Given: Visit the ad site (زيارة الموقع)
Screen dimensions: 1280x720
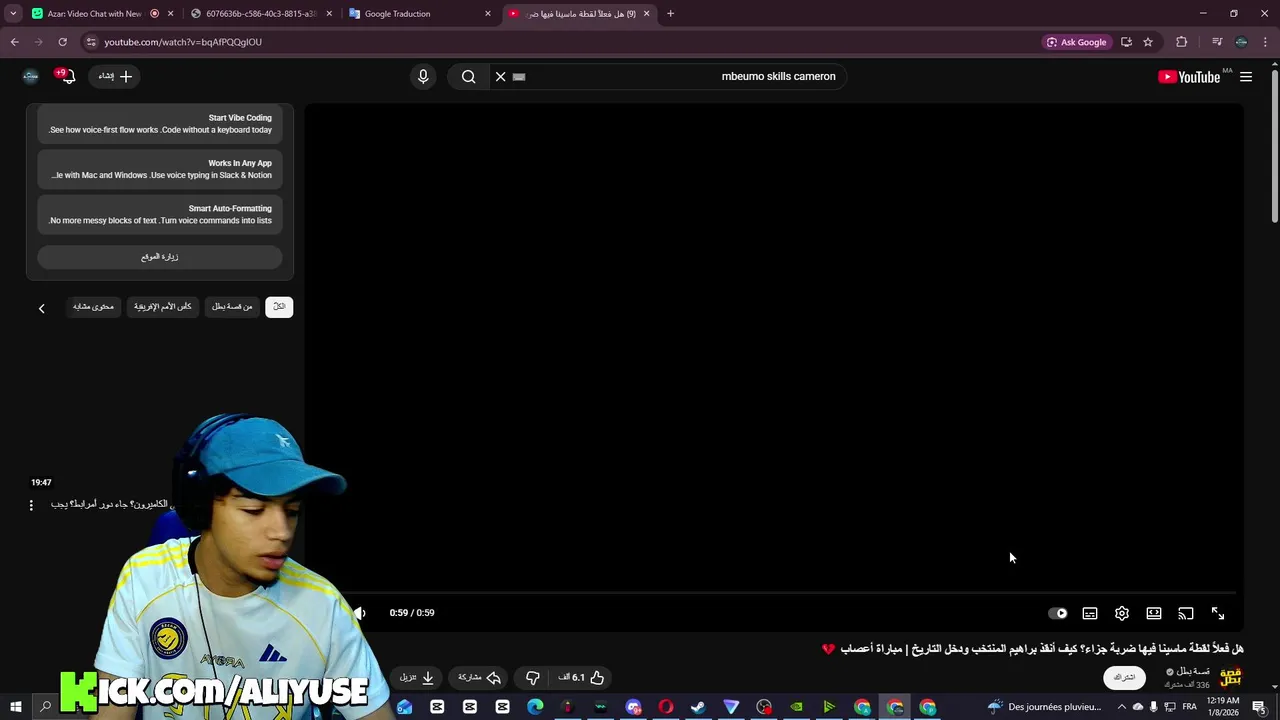Looking at the screenshot, I should pos(160,257).
